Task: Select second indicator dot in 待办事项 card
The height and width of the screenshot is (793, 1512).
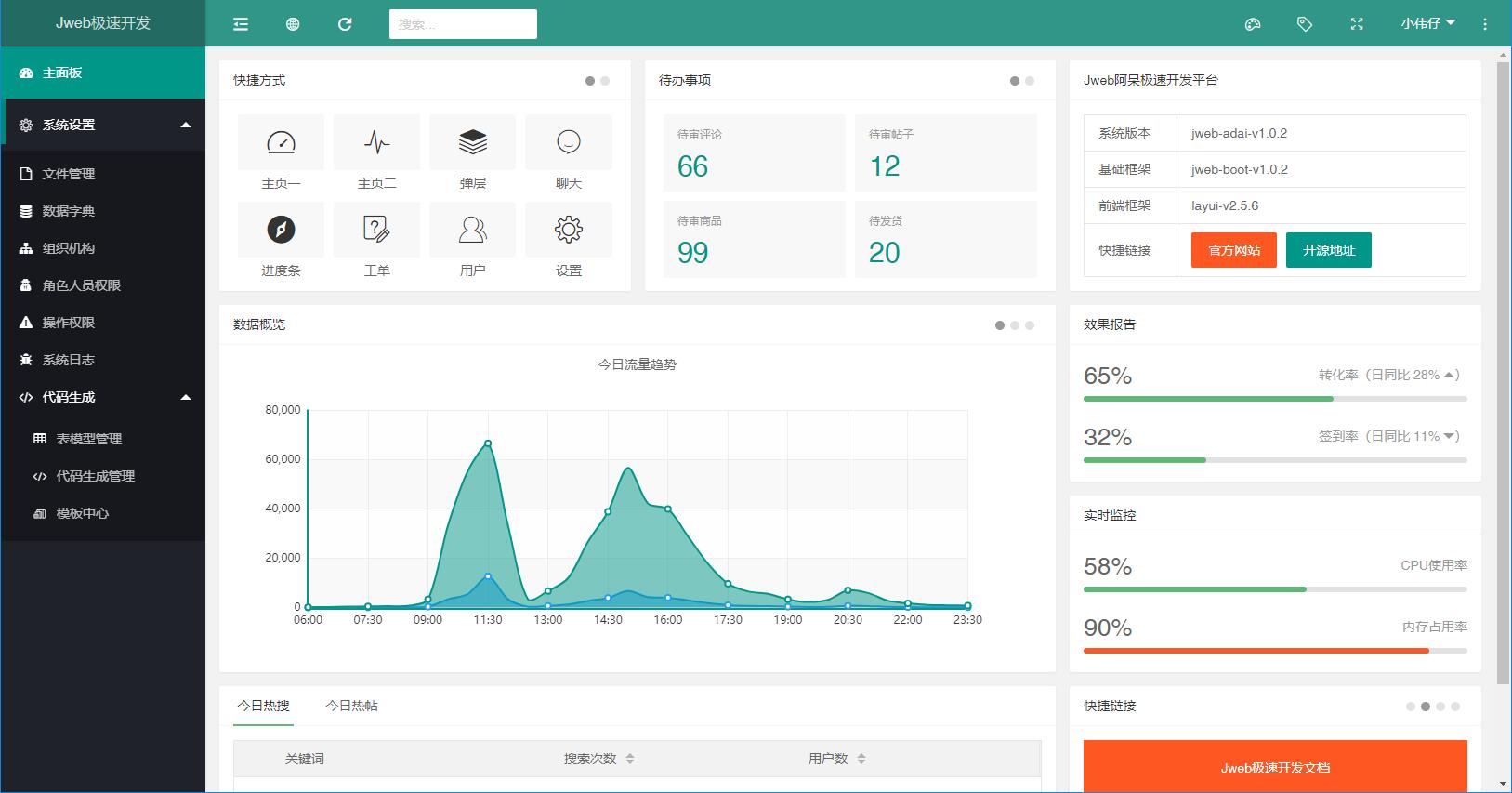Action: 1030,81
